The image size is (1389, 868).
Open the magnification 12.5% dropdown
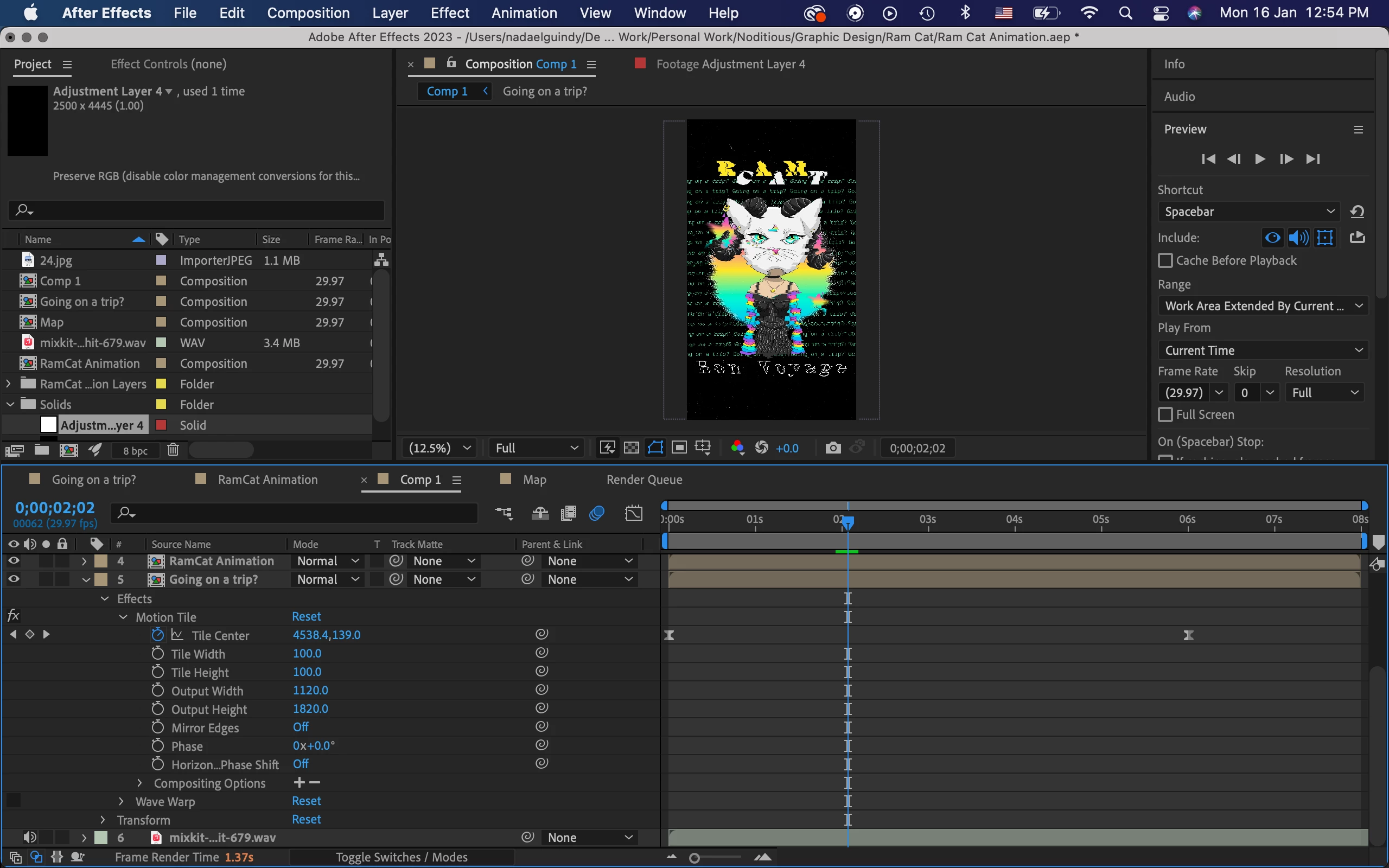tap(439, 448)
